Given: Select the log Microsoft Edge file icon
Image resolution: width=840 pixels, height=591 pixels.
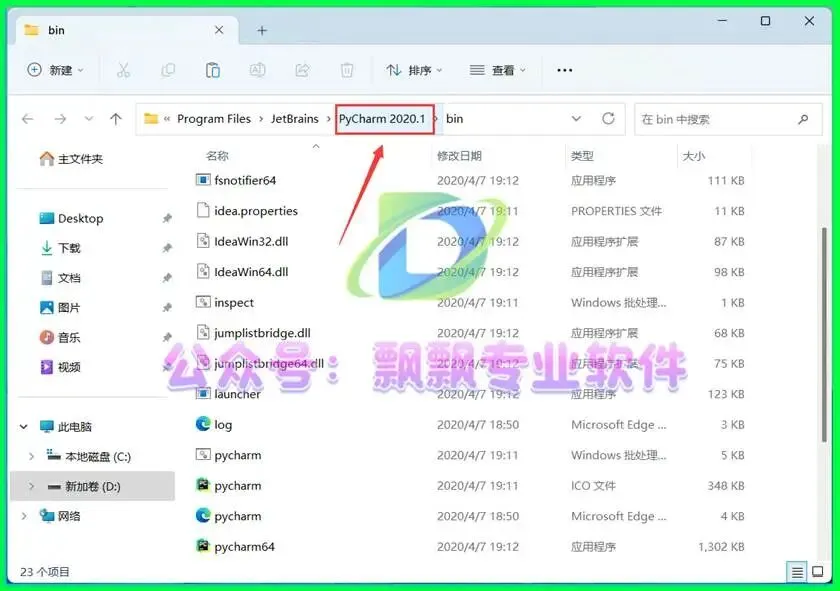Looking at the screenshot, I should point(202,424).
